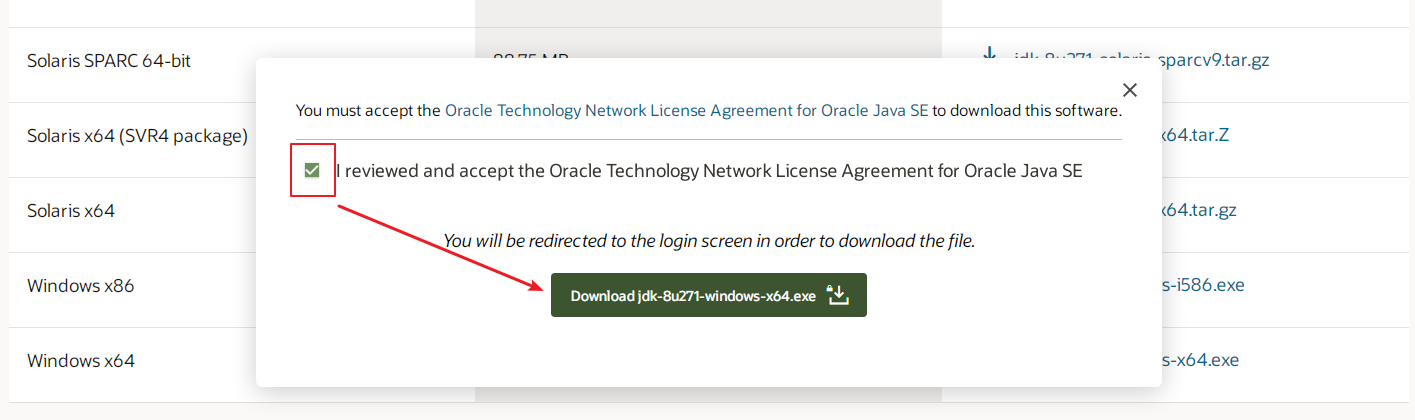Select the Windows x64 row label

81,361
